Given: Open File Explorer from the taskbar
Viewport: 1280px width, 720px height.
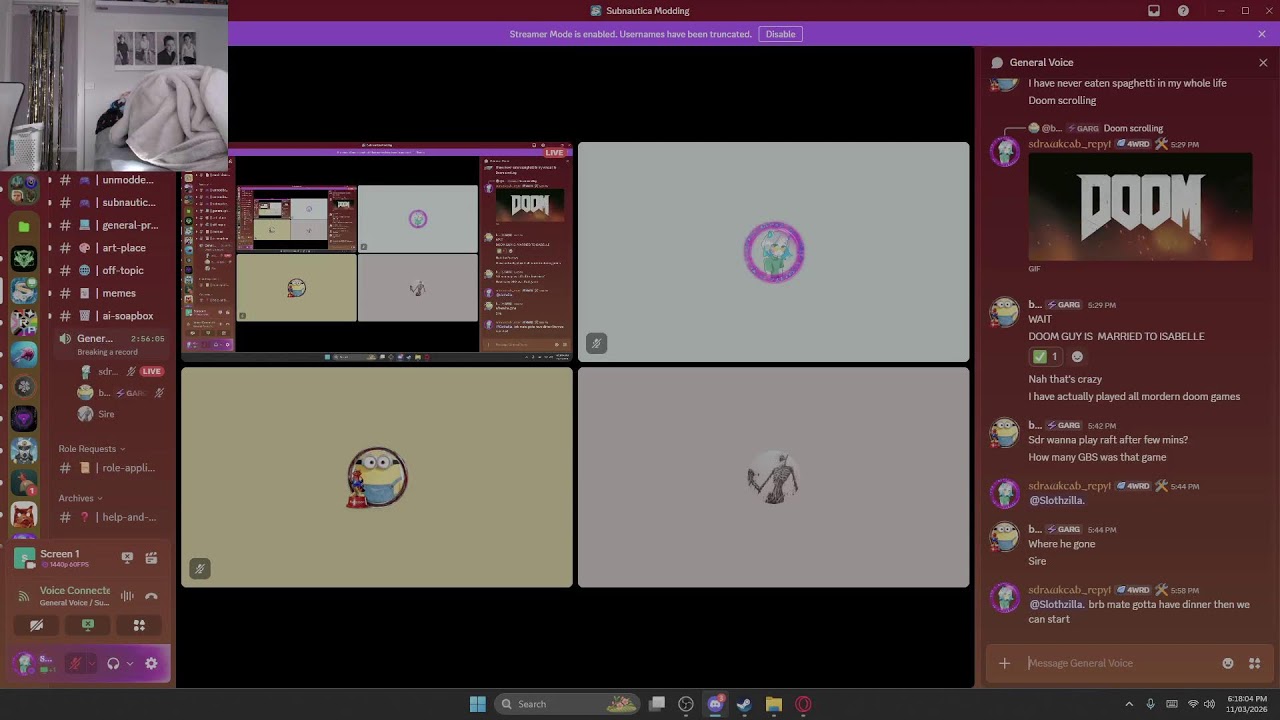Looking at the screenshot, I should pyautogui.click(x=773, y=704).
